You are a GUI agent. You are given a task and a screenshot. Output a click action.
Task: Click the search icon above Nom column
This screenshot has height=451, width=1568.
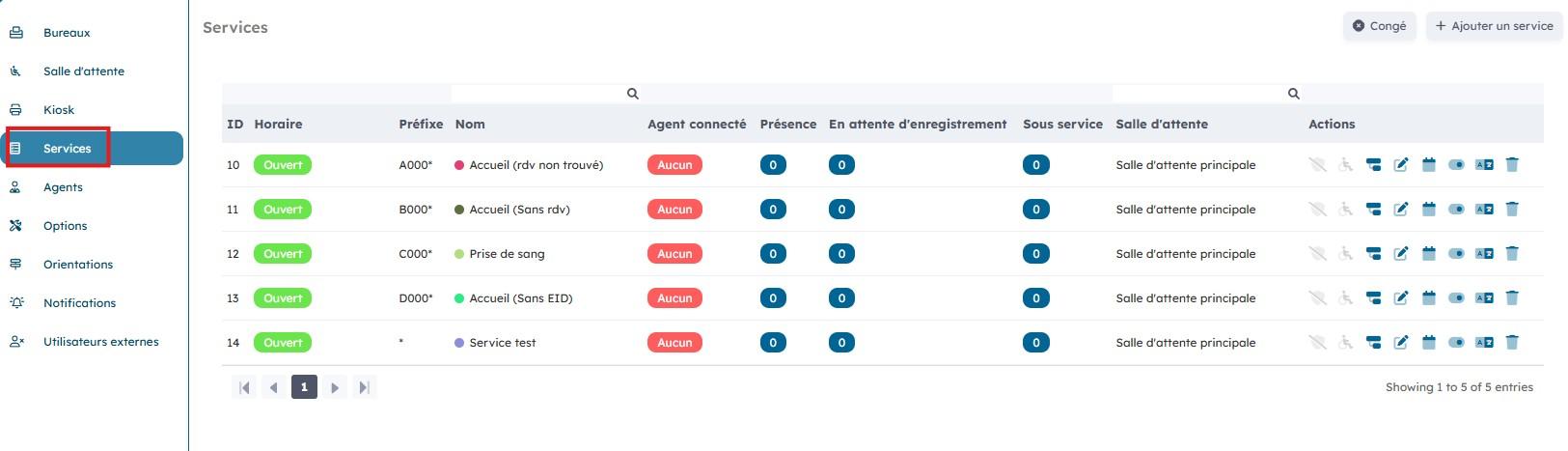click(x=633, y=94)
